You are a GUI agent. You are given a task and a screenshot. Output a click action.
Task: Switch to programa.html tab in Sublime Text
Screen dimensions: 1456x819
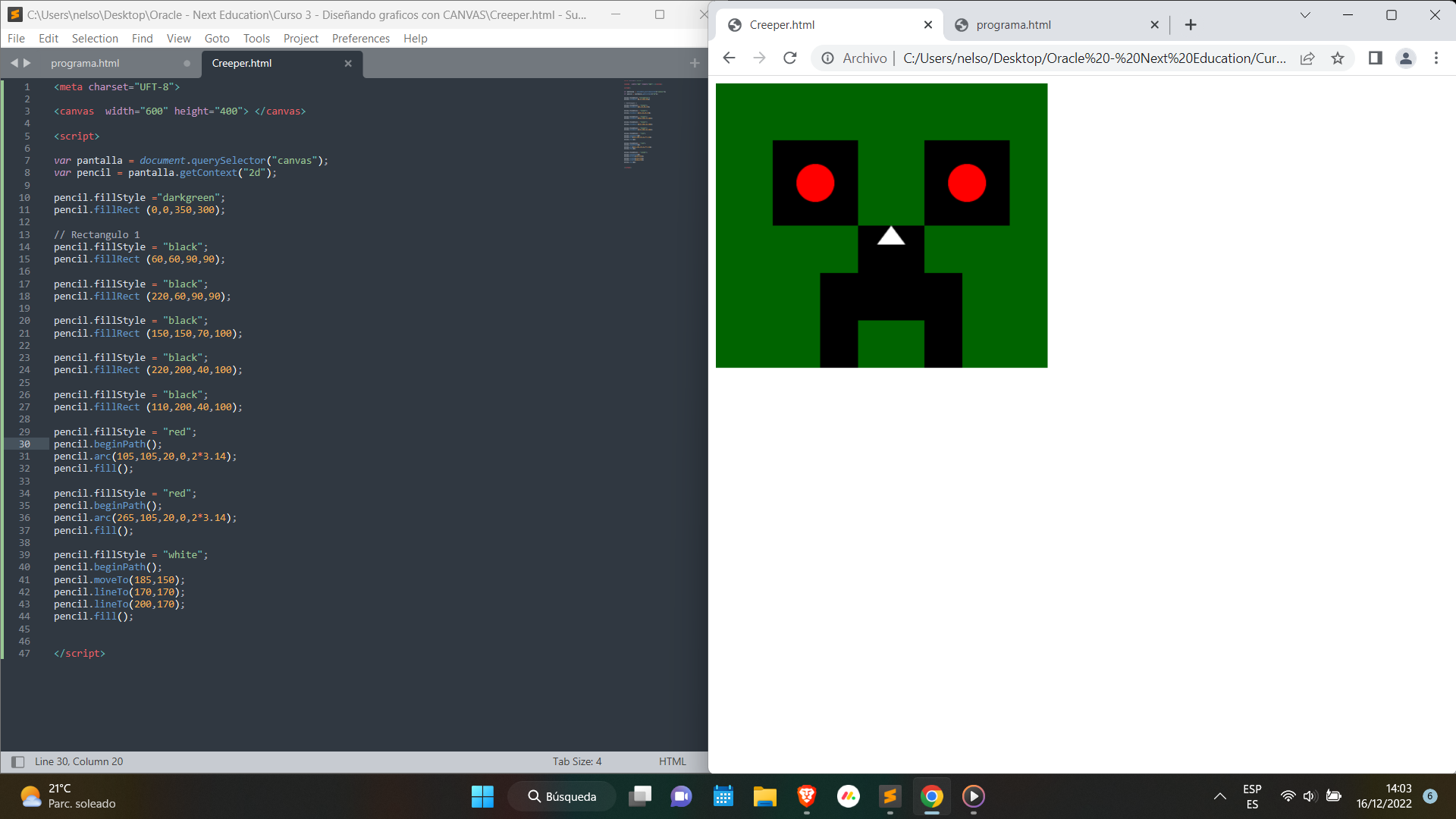85,64
